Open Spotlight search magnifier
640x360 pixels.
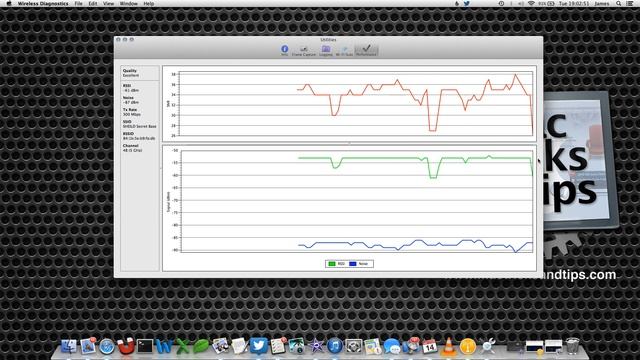coord(619,3)
